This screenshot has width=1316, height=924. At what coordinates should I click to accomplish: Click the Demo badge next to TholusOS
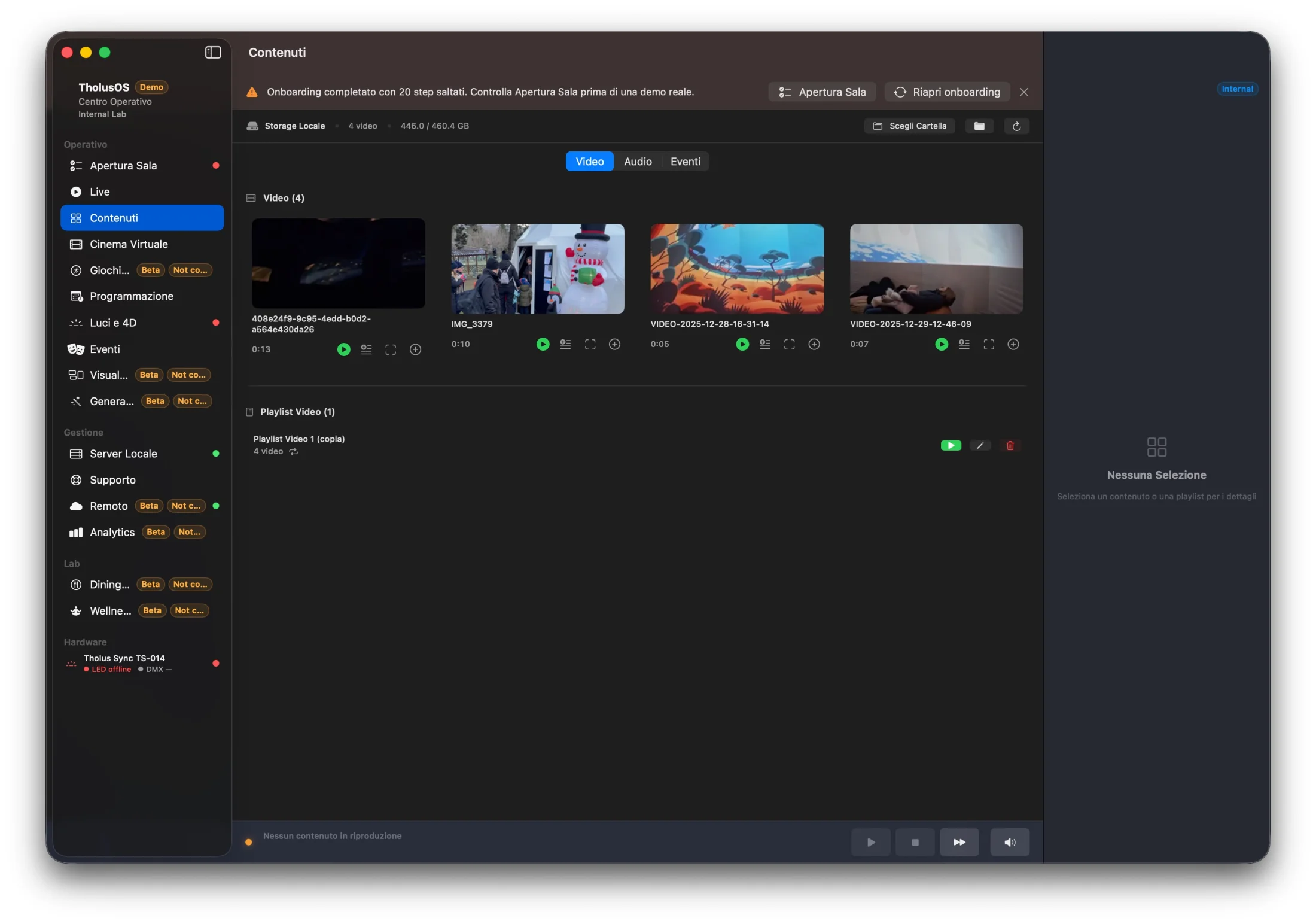coord(151,87)
